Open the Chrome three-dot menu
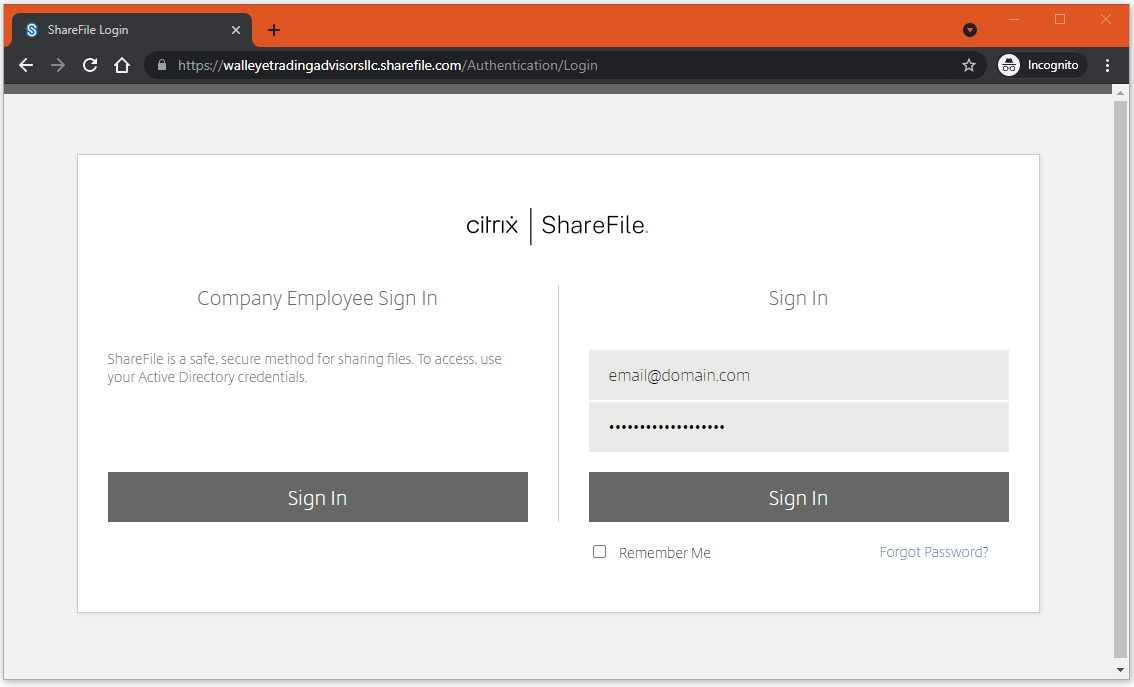 point(1107,65)
